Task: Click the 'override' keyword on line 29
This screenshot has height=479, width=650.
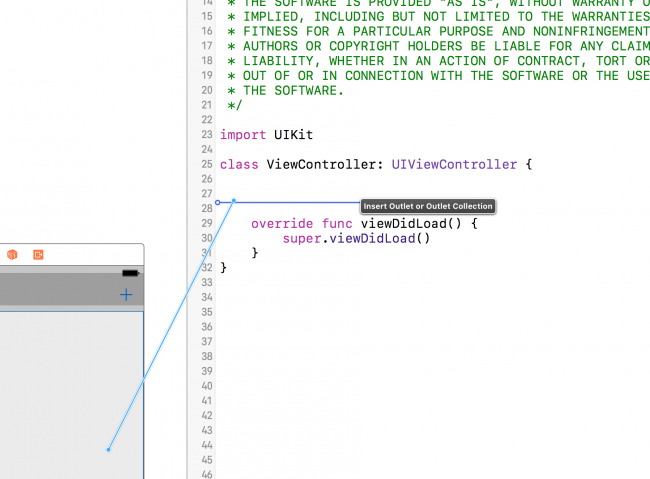Action: pyautogui.click(x=282, y=223)
